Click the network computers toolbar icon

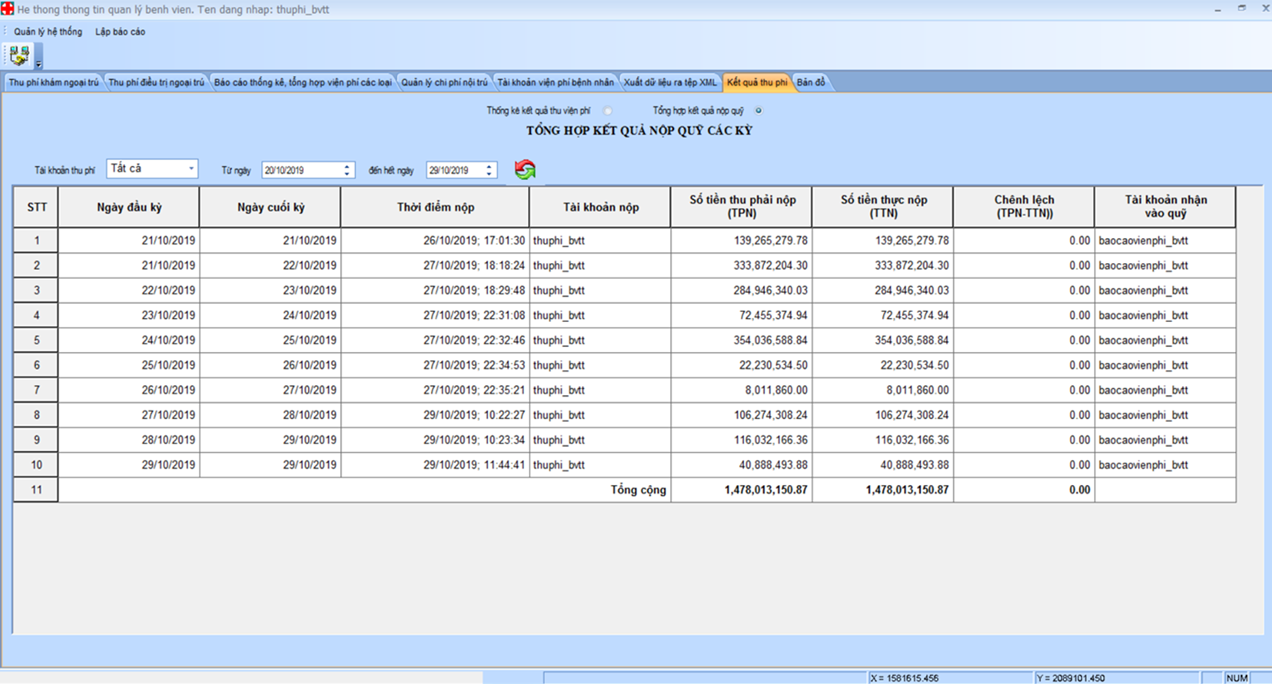pyautogui.click(x=19, y=56)
